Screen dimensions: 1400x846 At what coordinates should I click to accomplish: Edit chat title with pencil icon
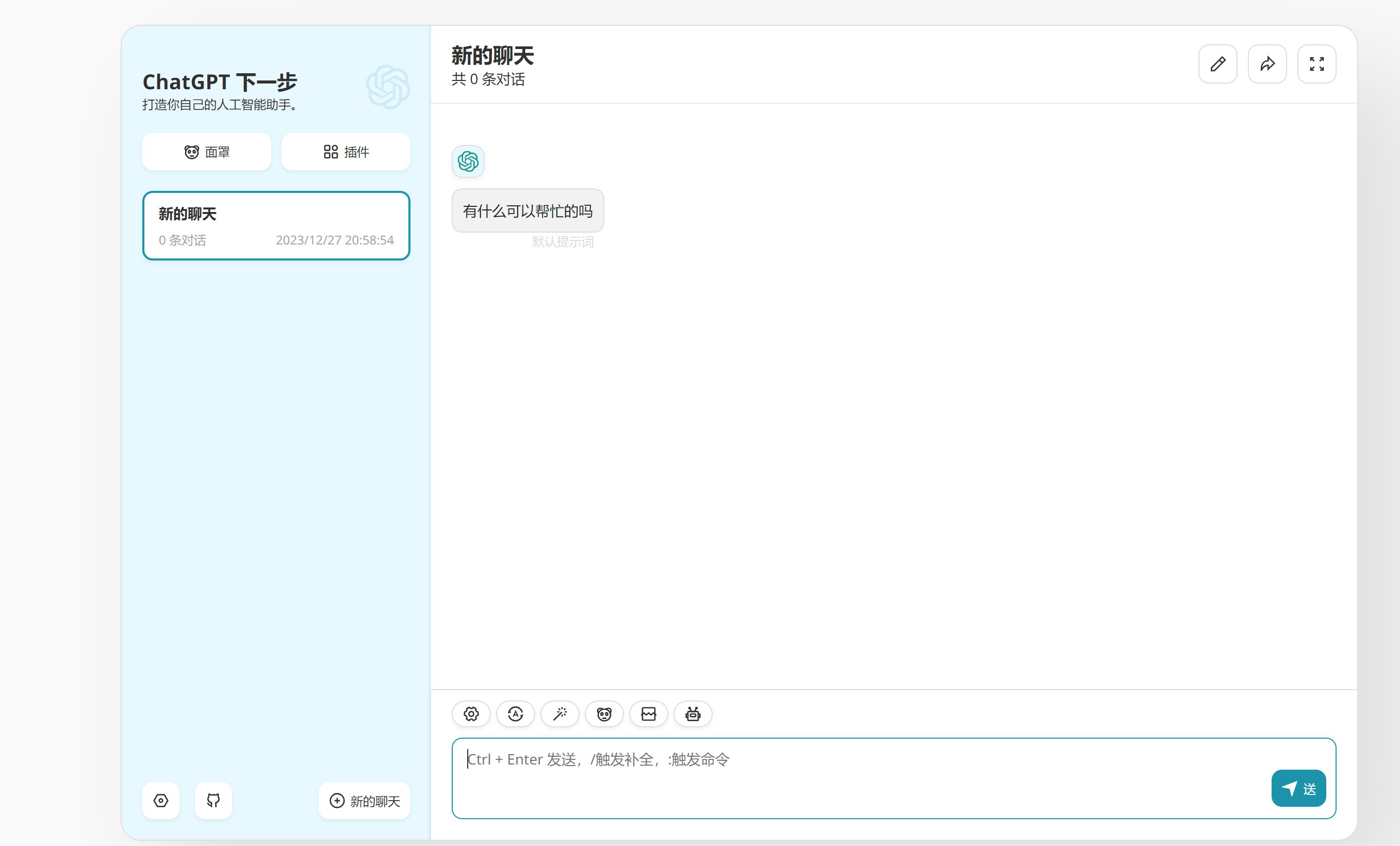click(x=1217, y=63)
